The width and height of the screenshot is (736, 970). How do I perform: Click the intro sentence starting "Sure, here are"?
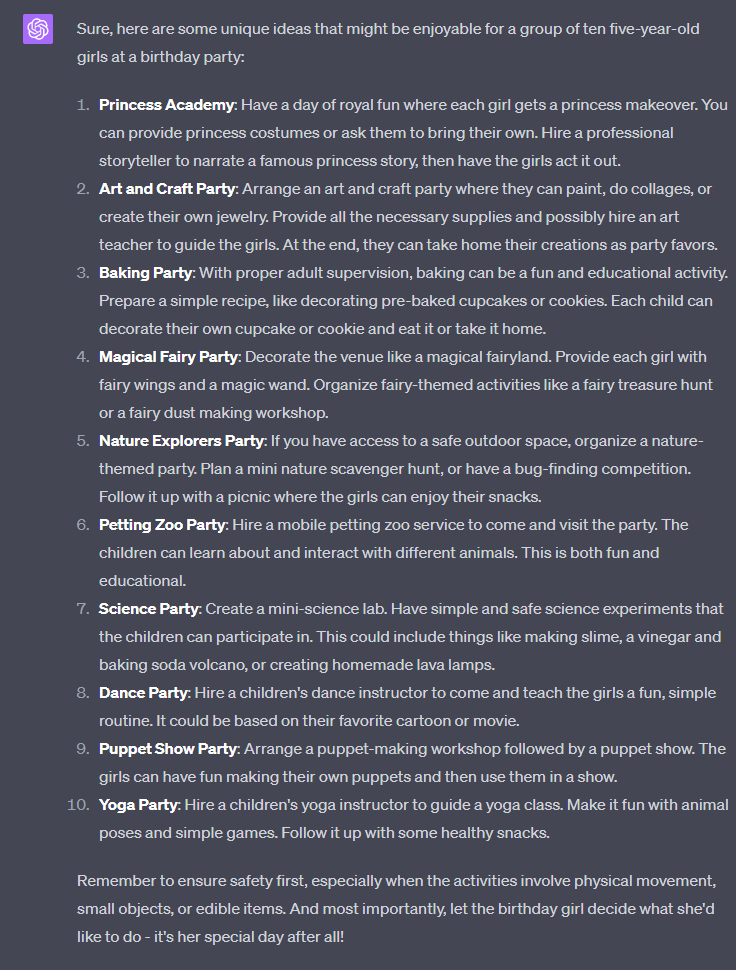tap(388, 42)
